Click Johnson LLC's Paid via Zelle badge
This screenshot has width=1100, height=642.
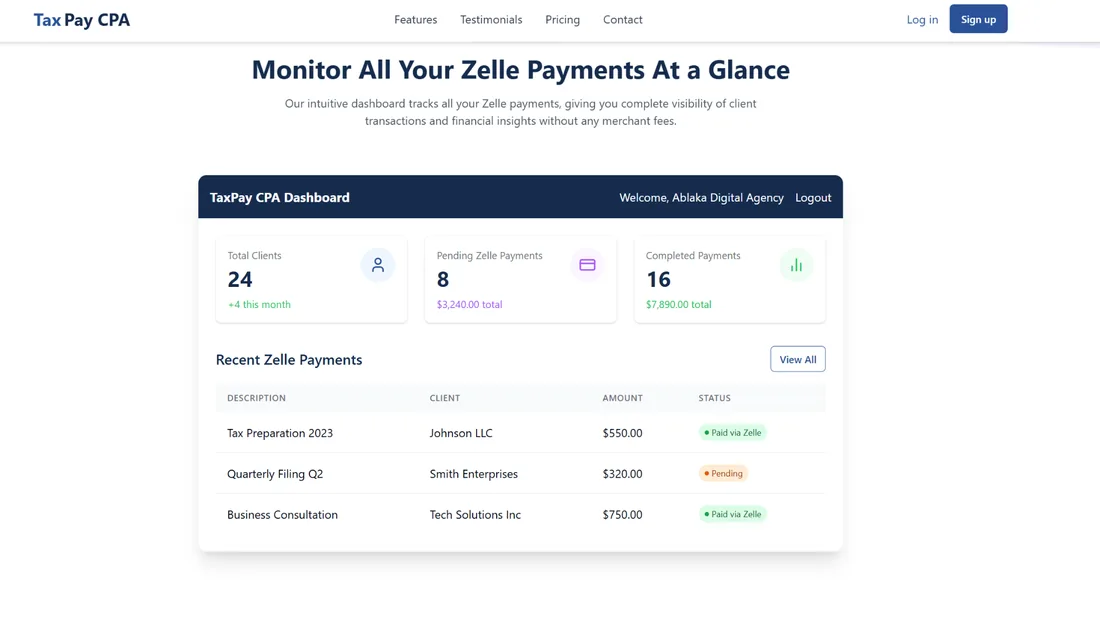[732, 433]
